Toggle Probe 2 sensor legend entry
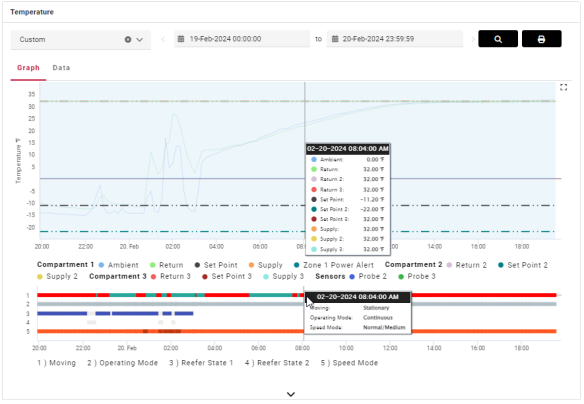Image resolution: width=584 pixels, height=404 pixels. pos(368,276)
